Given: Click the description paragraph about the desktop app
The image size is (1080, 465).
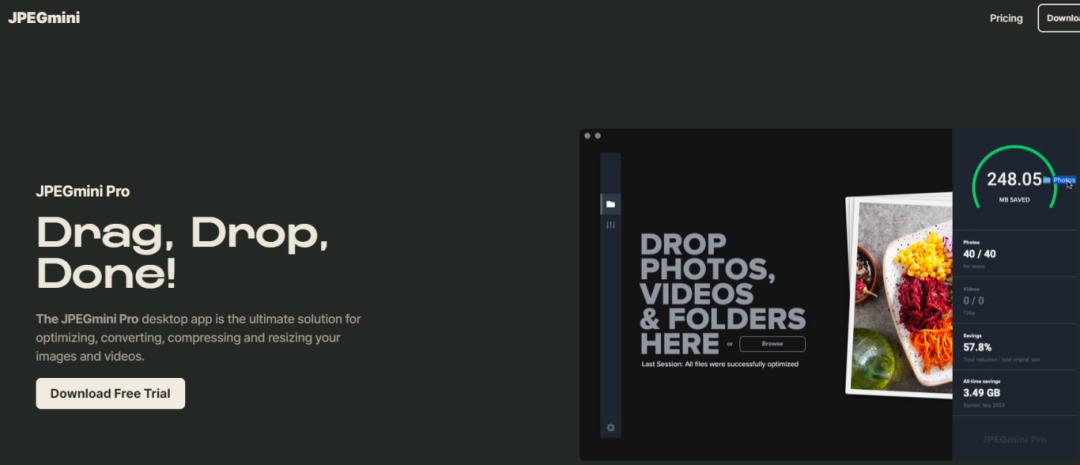Looking at the screenshot, I should pyautogui.click(x=198, y=338).
